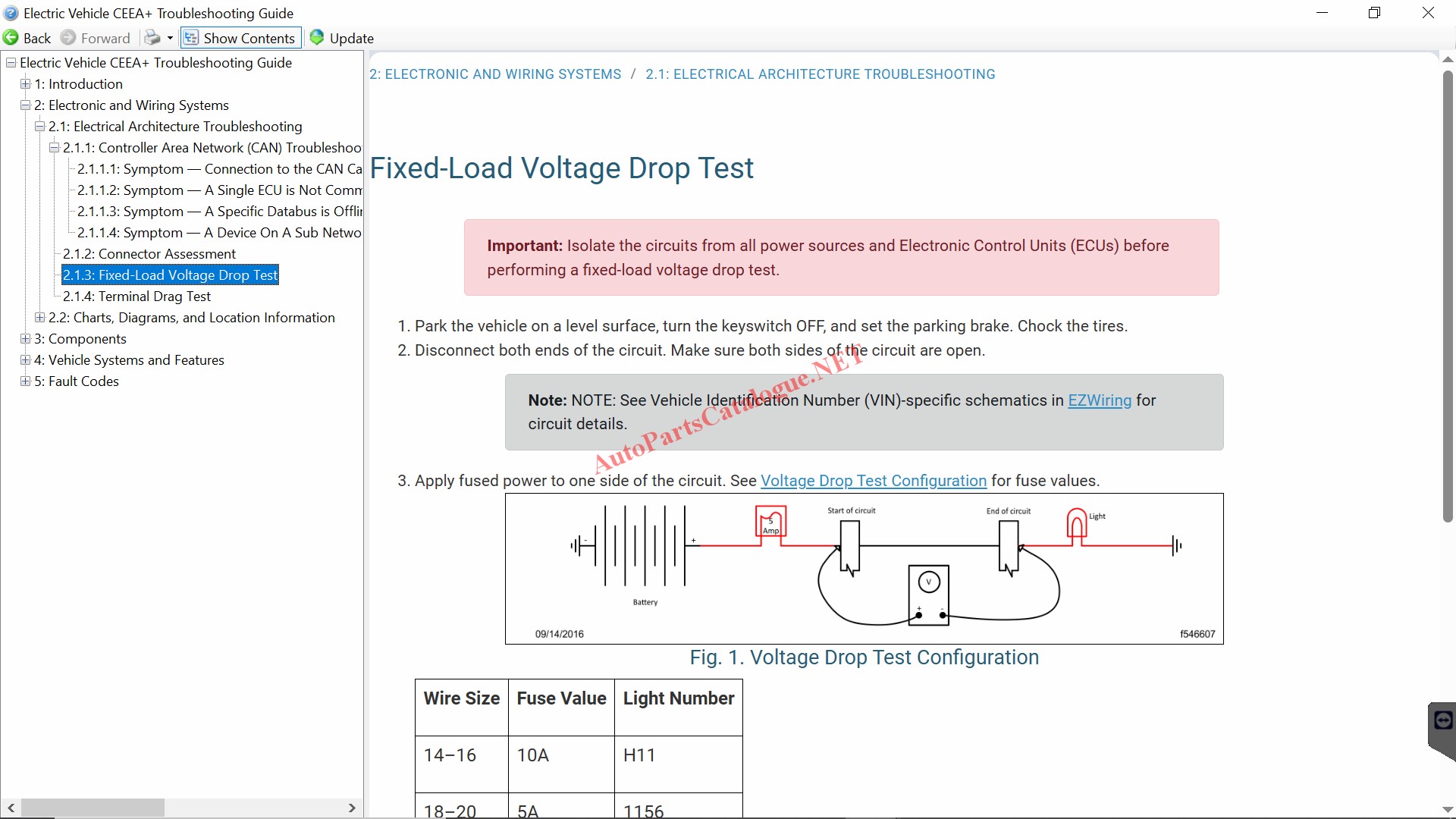
Task: Click the floating widget icon at right edge
Action: [x=1443, y=721]
